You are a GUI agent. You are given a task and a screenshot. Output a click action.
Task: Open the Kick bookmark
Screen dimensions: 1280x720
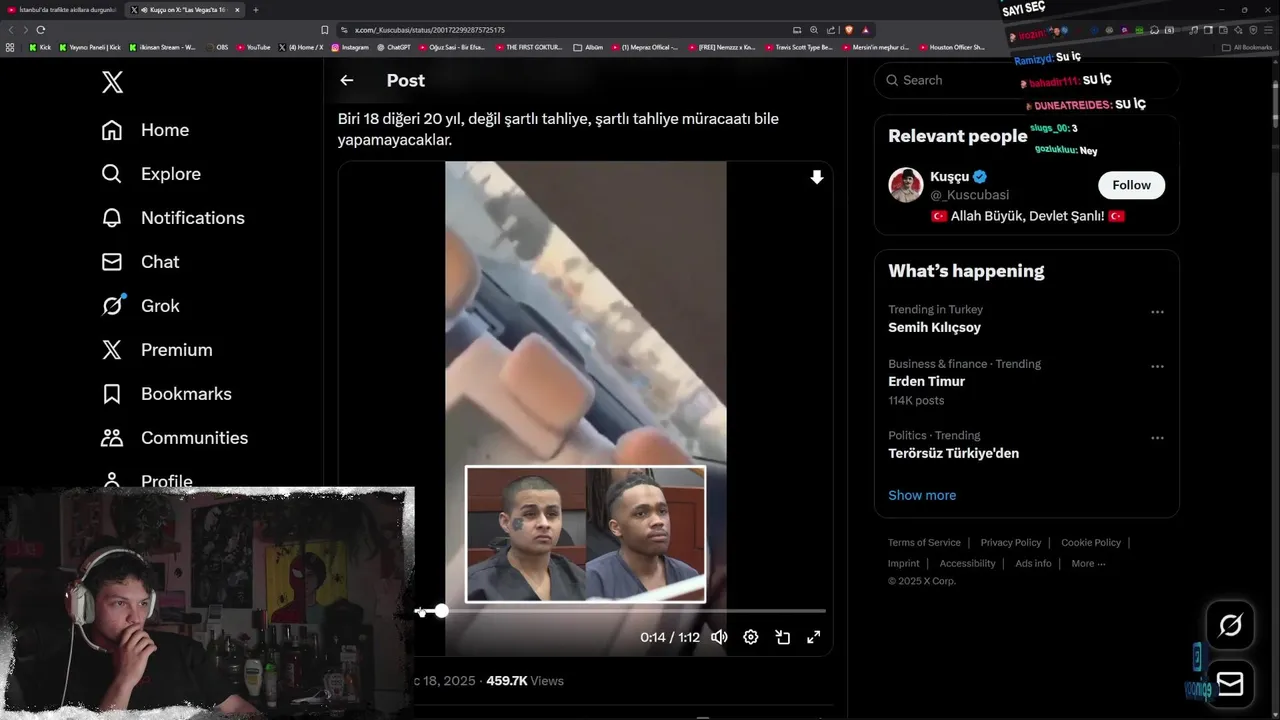pos(40,47)
